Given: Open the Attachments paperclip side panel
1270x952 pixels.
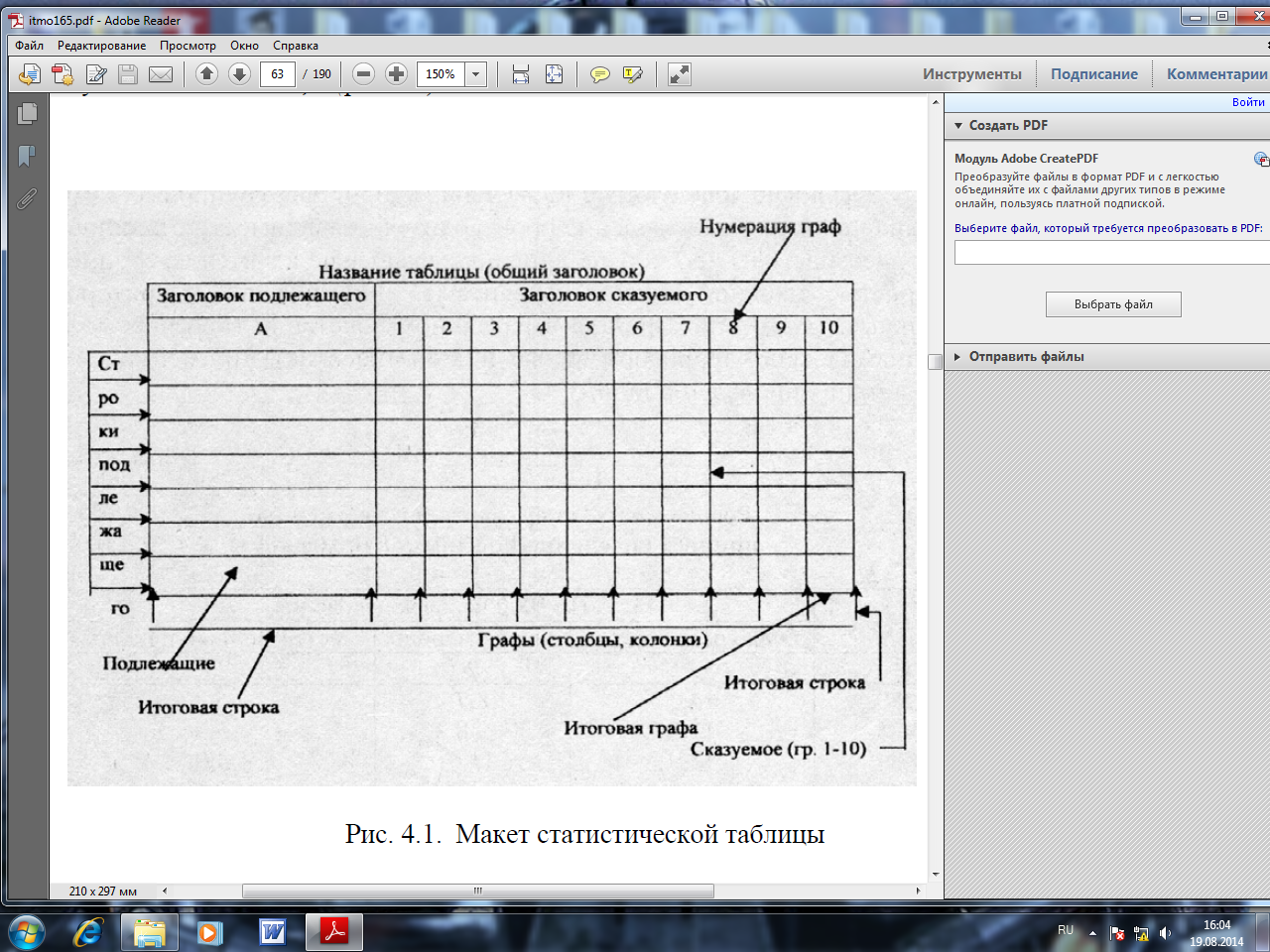Looking at the screenshot, I should 28,199.
